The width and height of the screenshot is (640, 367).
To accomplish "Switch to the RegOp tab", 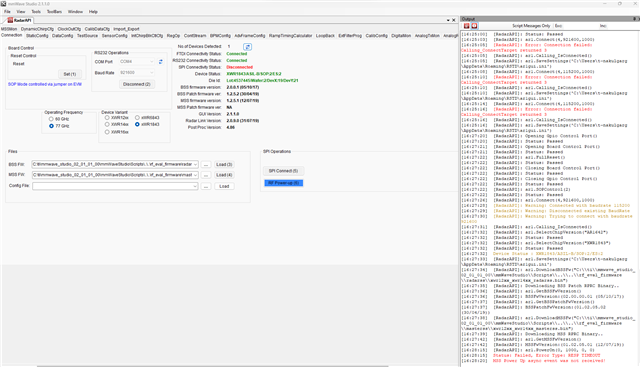I will [173, 36].
